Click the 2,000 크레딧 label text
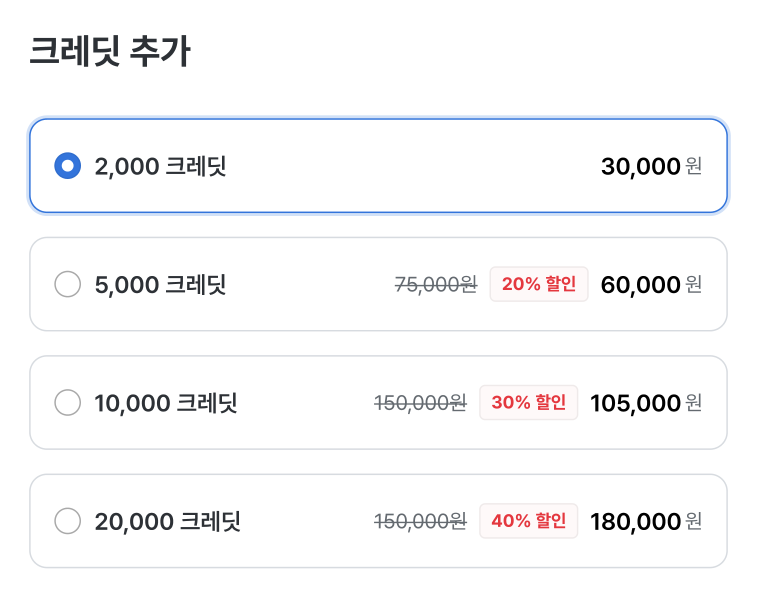 pos(160,166)
